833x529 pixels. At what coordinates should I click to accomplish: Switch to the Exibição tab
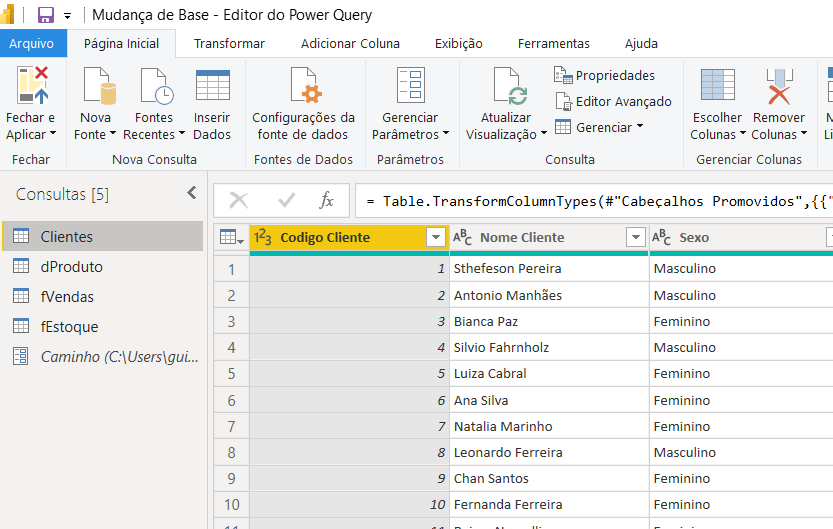458,44
